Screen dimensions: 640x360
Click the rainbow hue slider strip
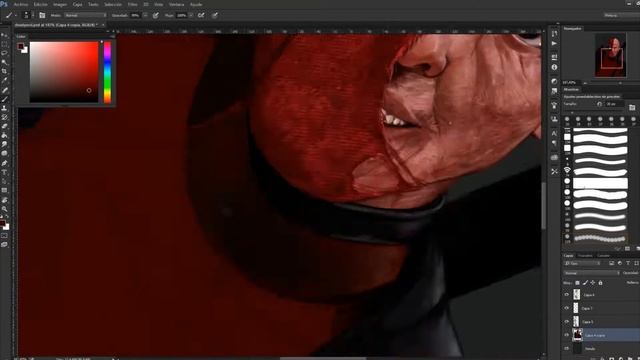[x=107, y=72]
